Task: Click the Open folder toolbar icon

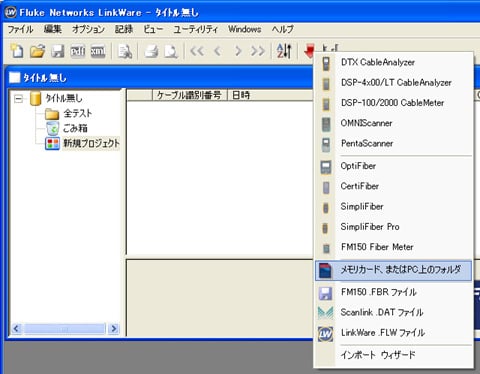Action: point(37,51)
